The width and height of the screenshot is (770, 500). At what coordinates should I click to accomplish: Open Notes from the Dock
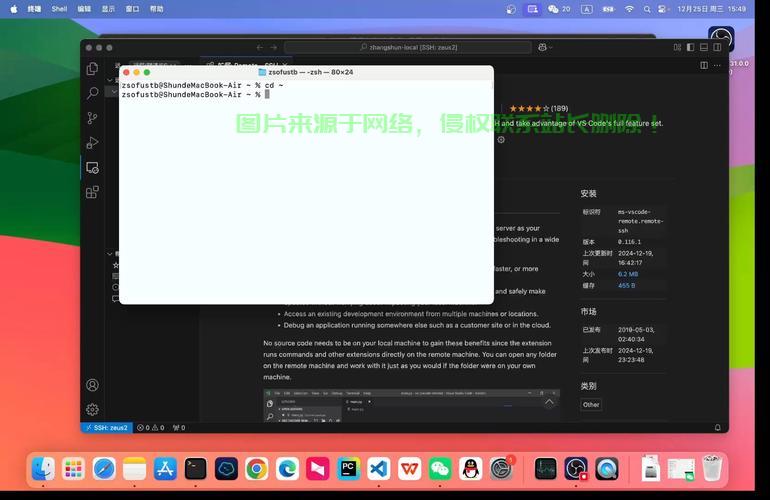[x=135, y=469]
